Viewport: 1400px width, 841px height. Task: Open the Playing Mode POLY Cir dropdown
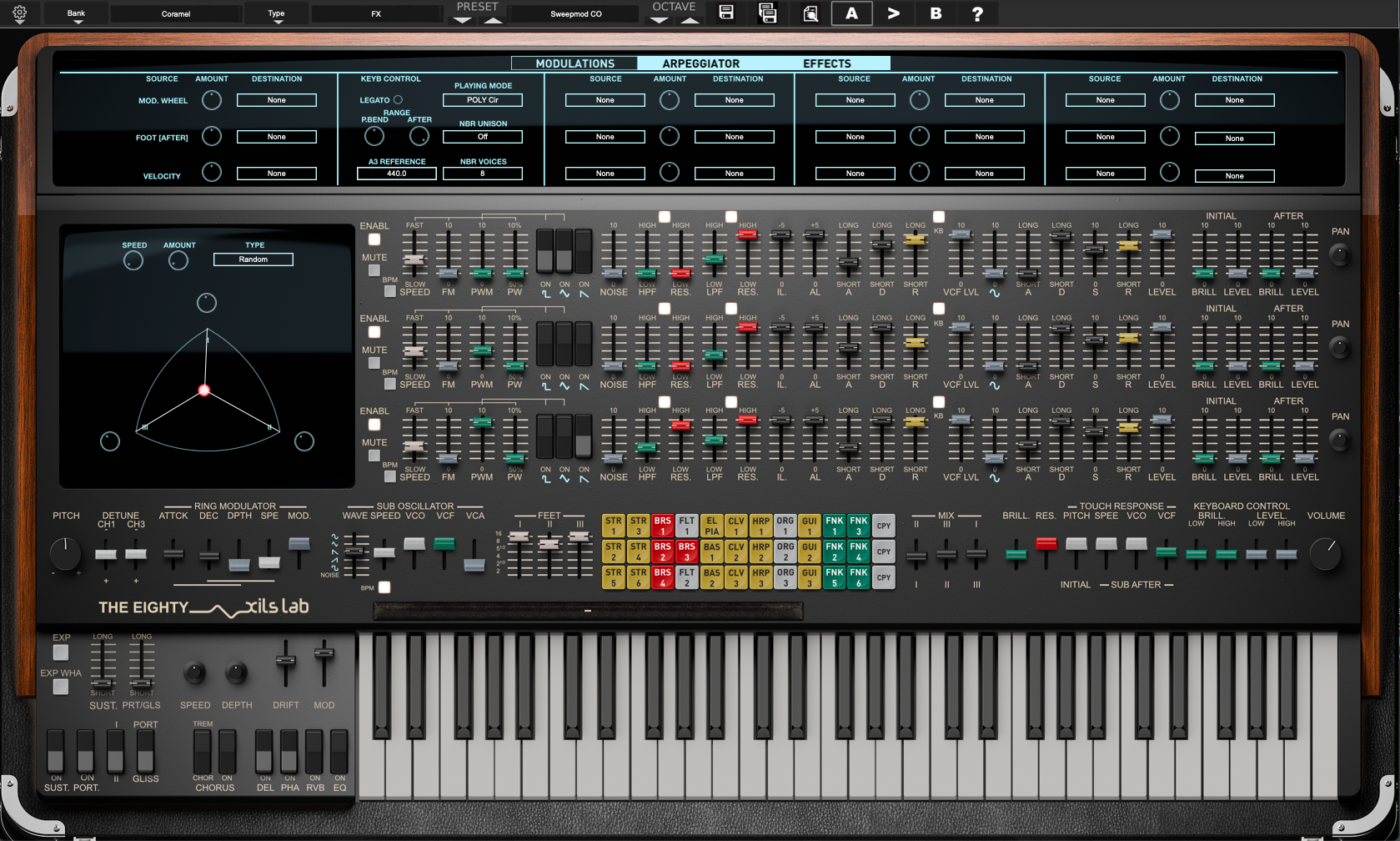click(x=483, y=100)
